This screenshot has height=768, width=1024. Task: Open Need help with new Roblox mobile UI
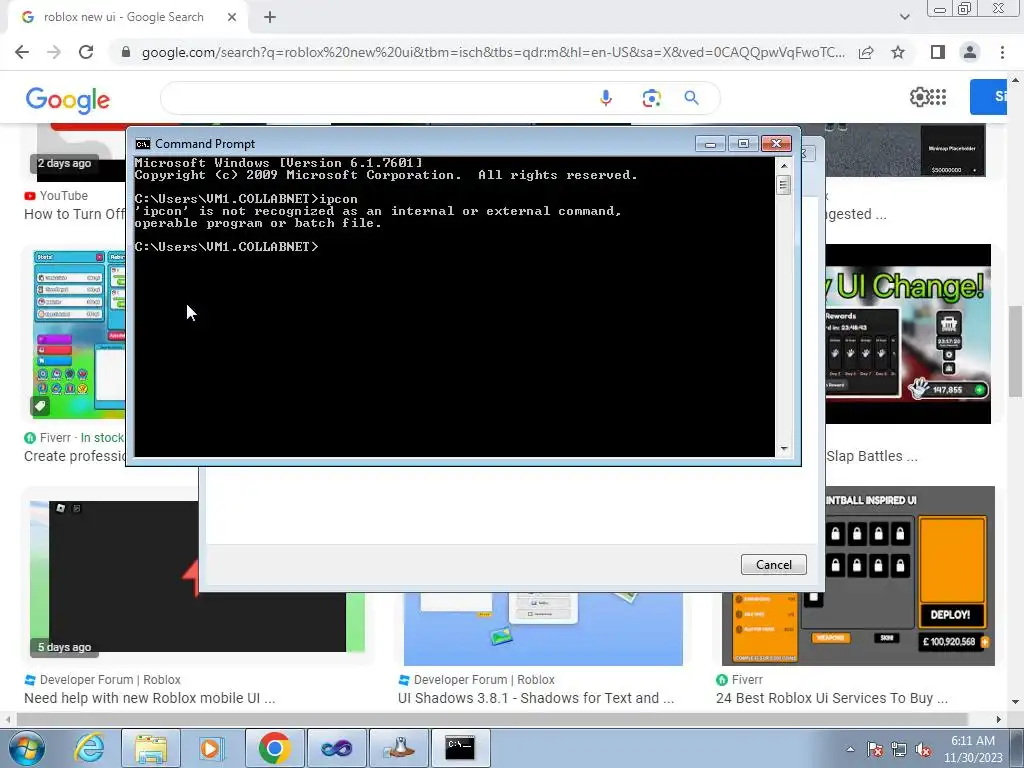tap(150, 697)
